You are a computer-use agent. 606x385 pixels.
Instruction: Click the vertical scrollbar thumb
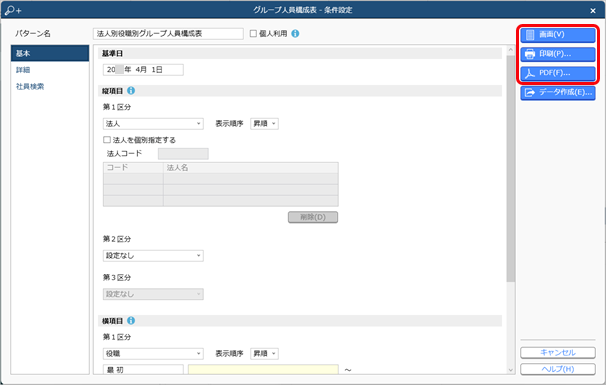click(x=511, y=169)
